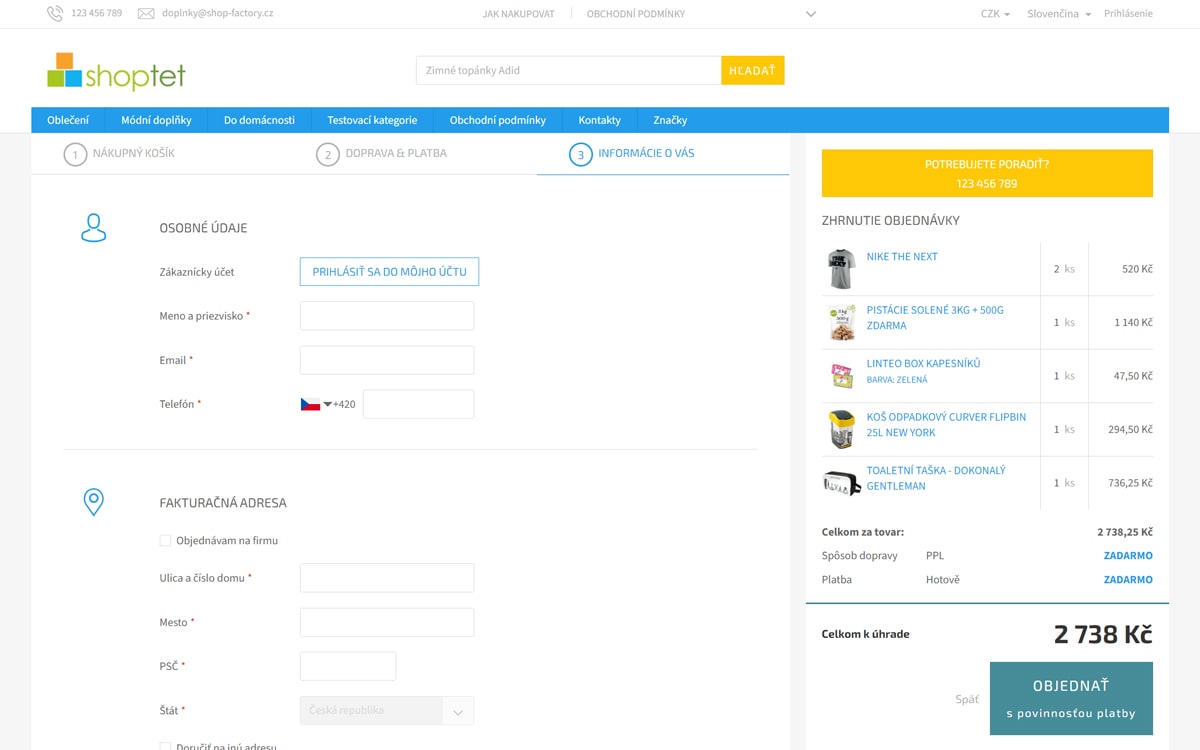Viewport: 1200px width, 750px height.
Task: Open Obchodní podmínky link in top bar
Action: point(636,14)
